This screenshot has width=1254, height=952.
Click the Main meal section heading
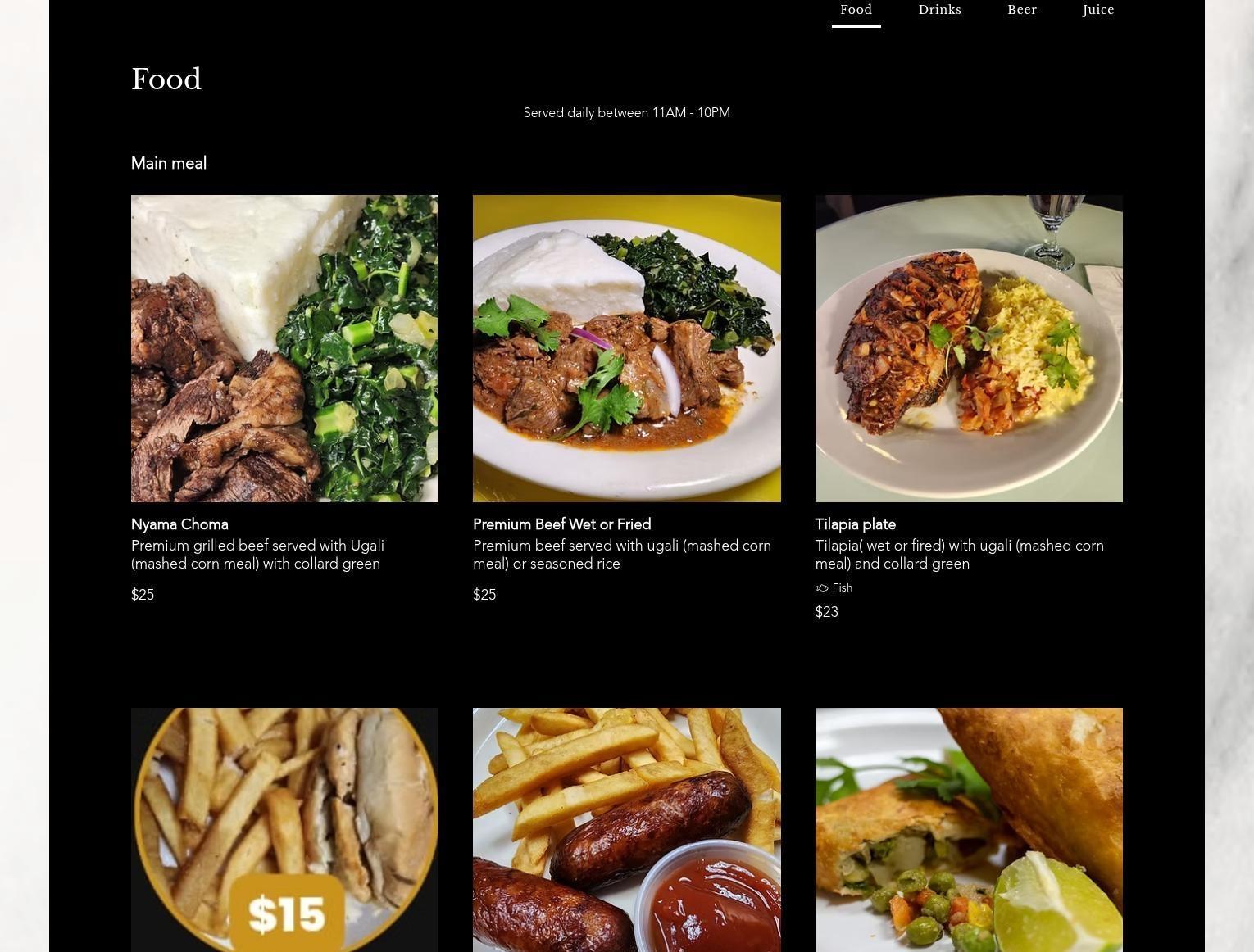(x=169, y=163)
